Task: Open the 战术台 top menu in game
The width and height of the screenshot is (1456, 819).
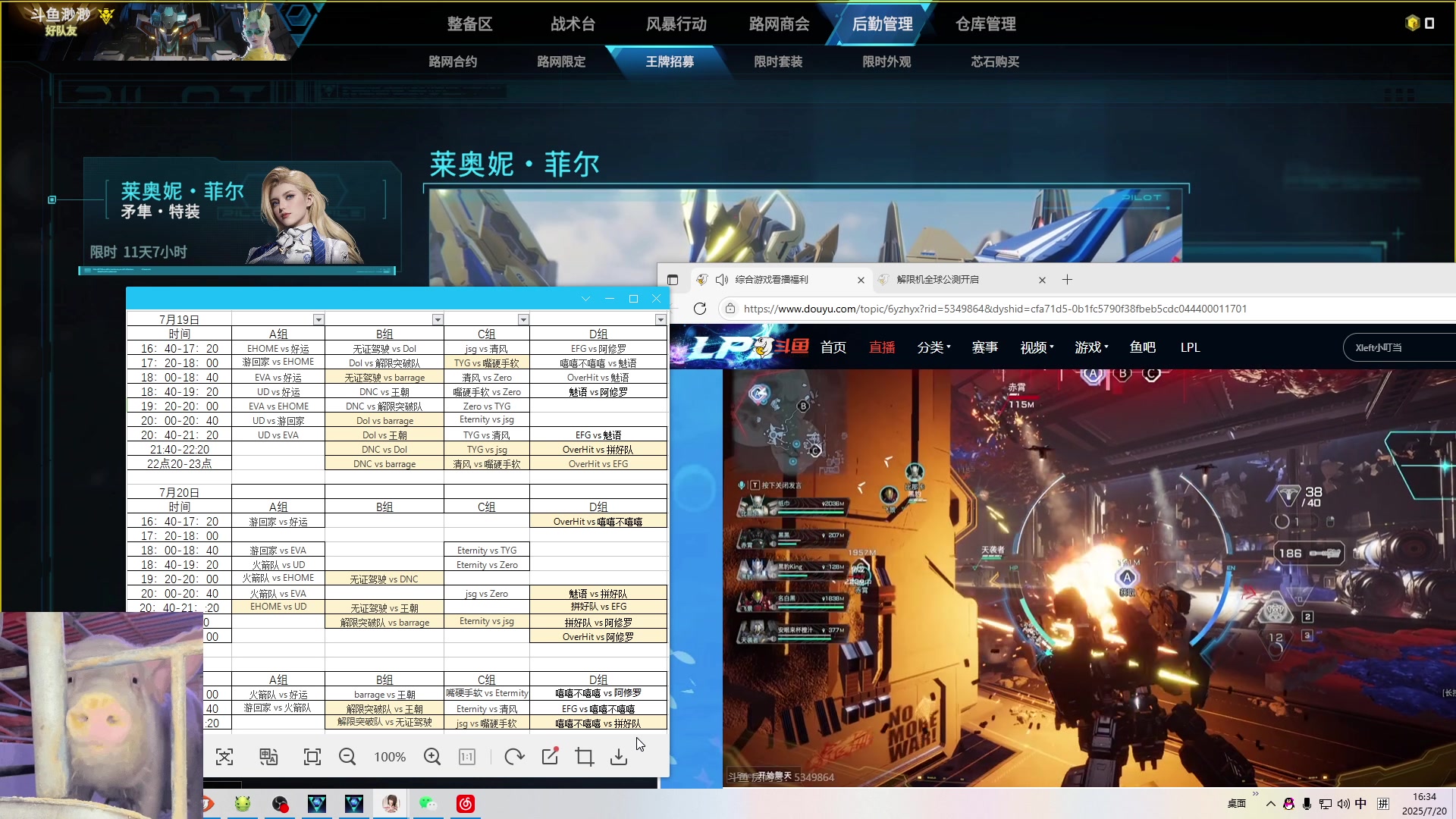Action: click(573, 24)
